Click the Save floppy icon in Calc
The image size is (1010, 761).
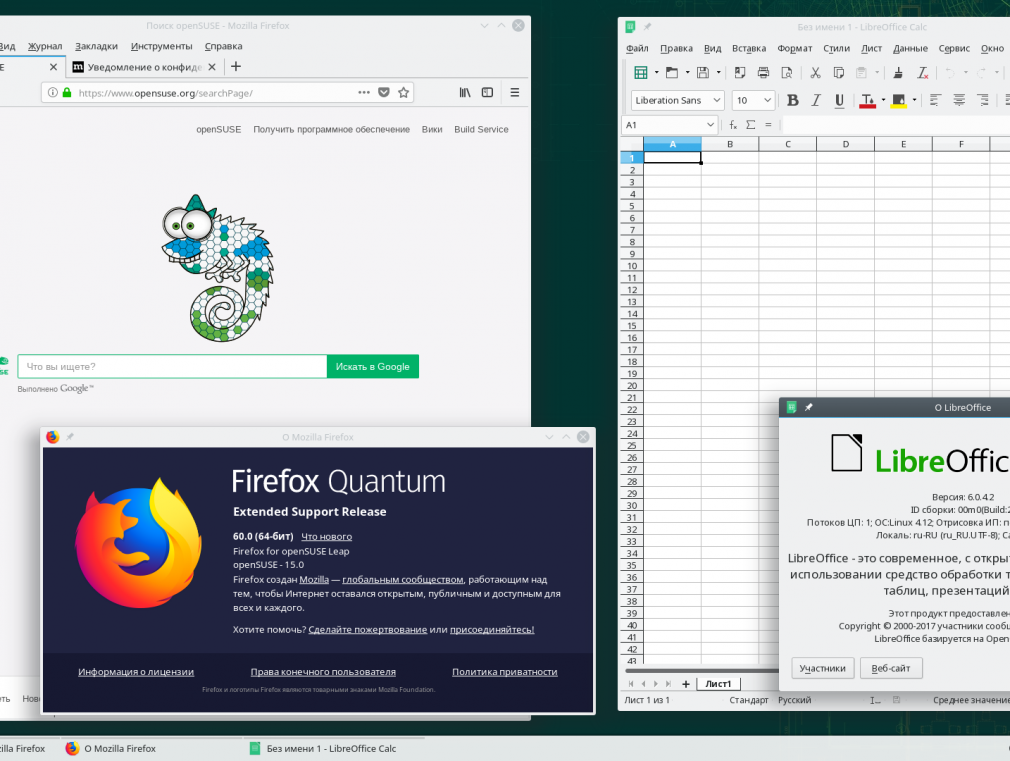(703, 73)
